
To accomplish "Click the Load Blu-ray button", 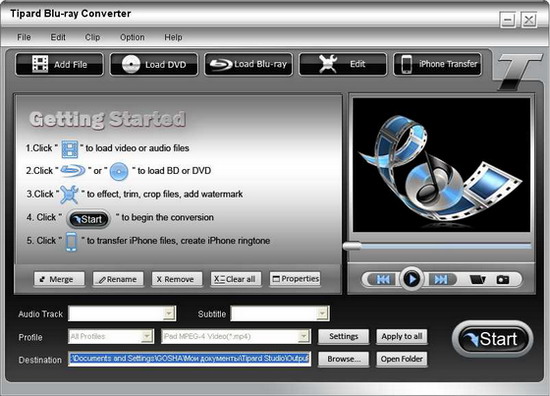I will 248,64.
